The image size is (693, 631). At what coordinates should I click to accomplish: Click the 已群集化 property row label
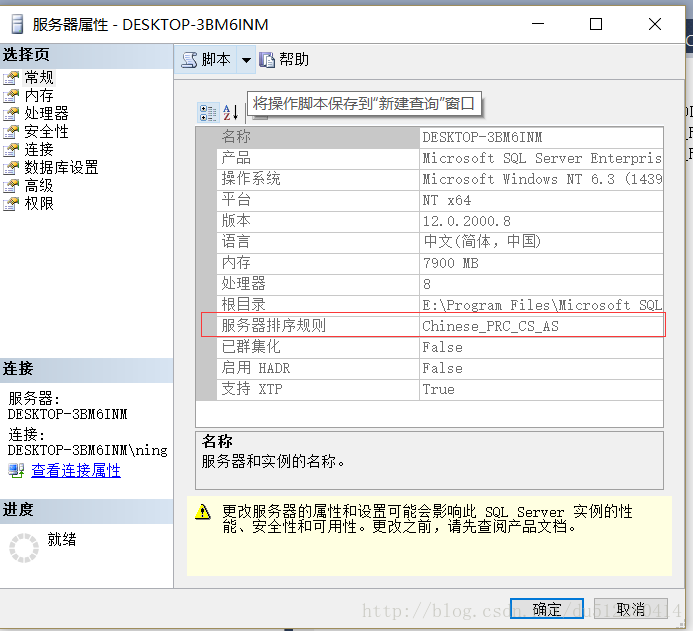[x=251, y=347]
